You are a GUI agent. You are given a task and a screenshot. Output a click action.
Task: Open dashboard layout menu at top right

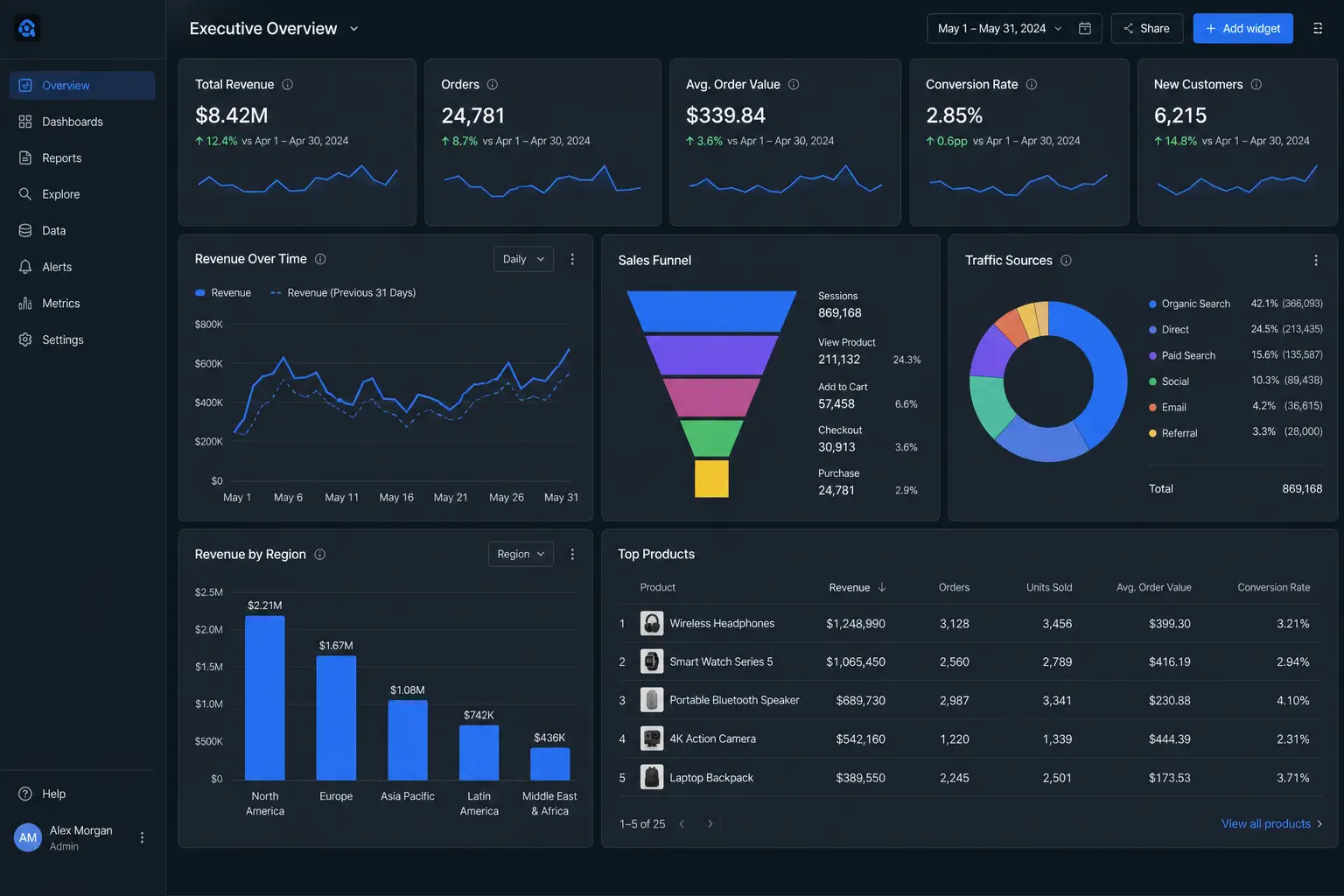[1318, 29]
